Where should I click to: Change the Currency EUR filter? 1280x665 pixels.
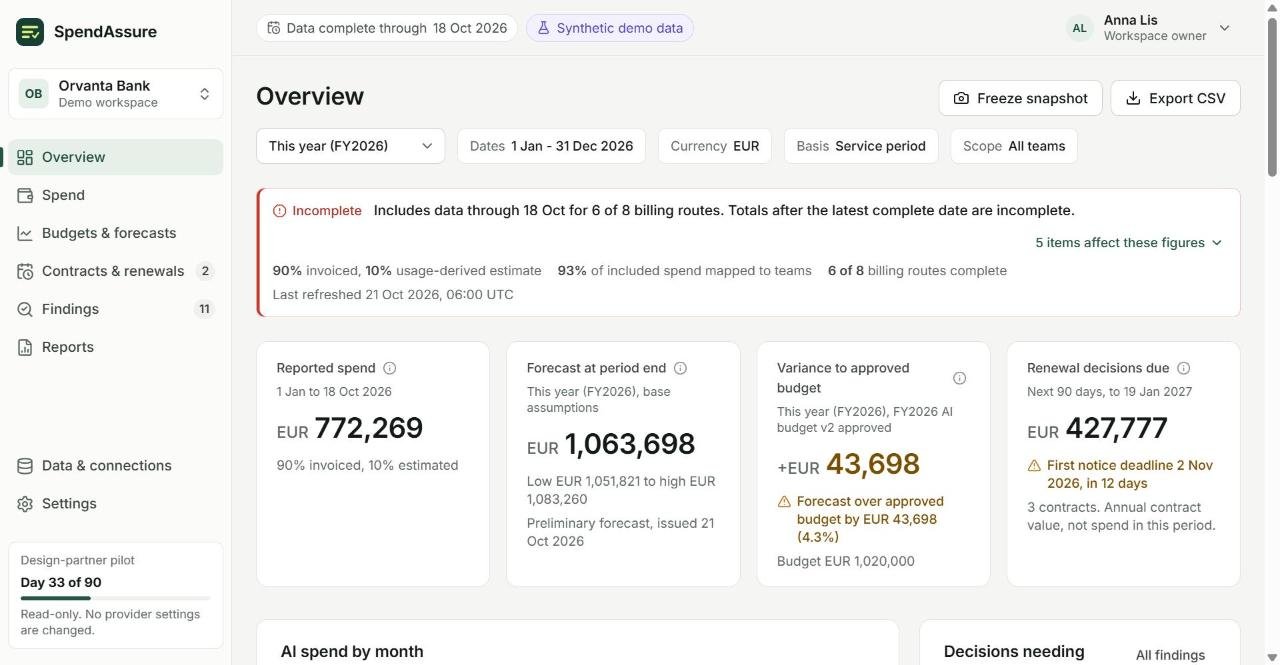click(715, 146)
